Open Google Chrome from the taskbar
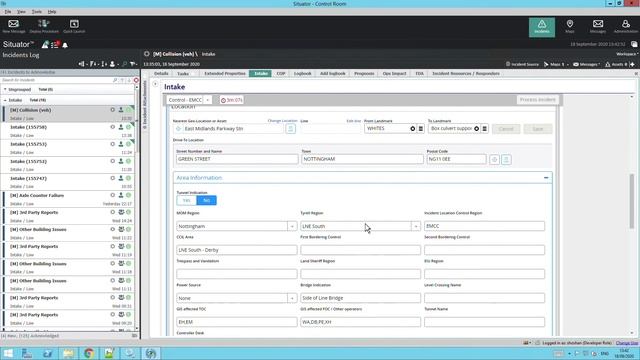The height and width of the screenshot is (360, 640). 89,353
